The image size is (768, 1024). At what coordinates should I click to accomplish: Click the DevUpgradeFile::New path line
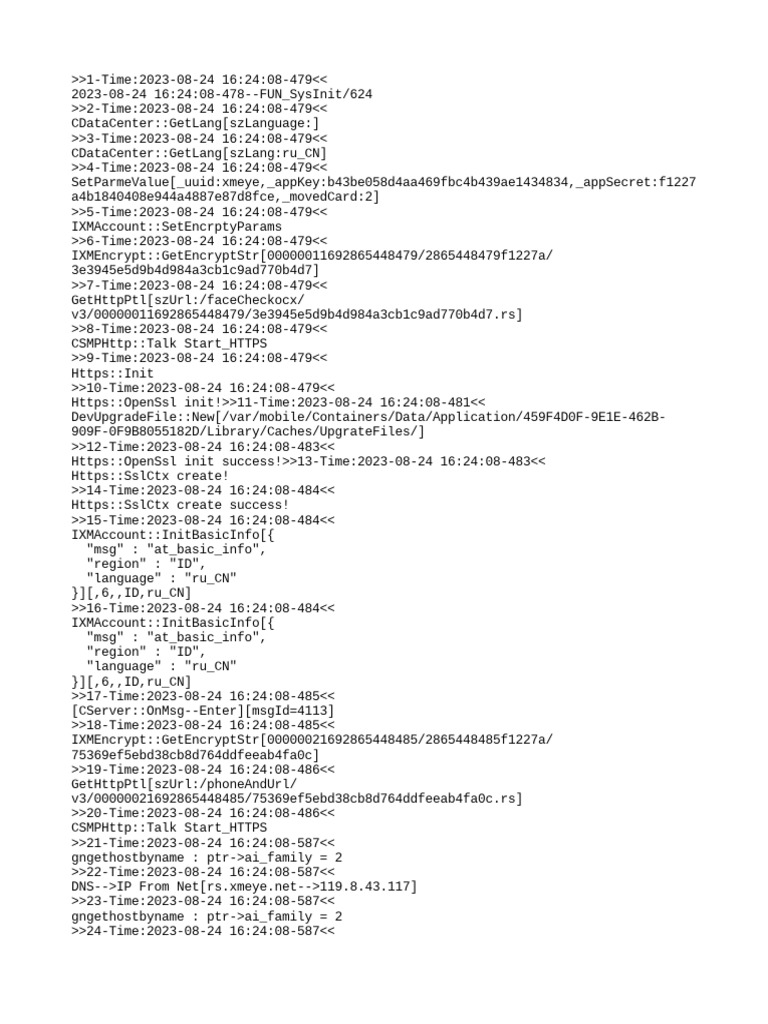click(x=368, y=424)
